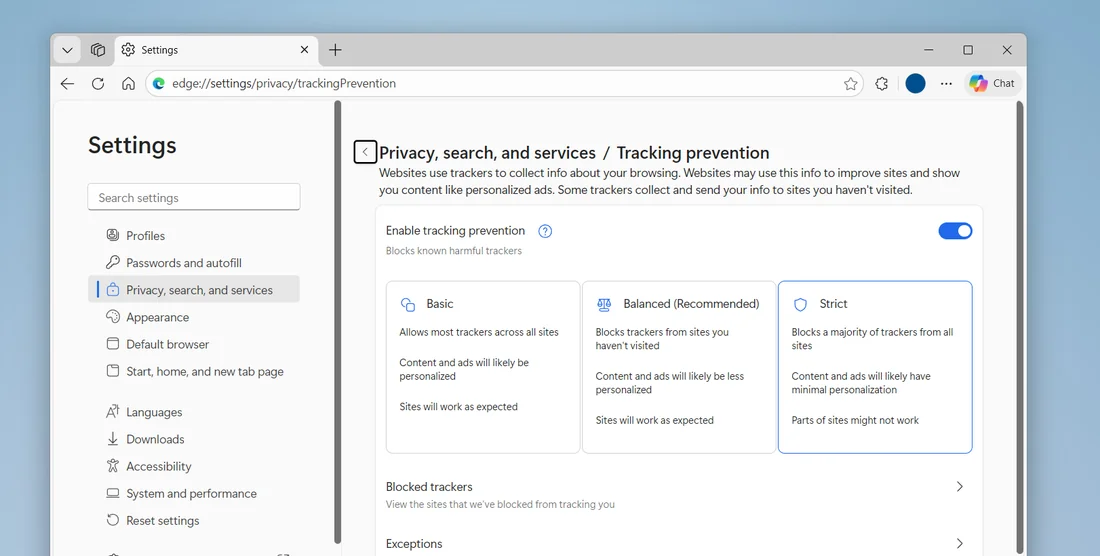The height and width of the screenshot is (556, 1100).
Task: Click "Allows most trackers across all sites" text
Action: coord(479,332)
